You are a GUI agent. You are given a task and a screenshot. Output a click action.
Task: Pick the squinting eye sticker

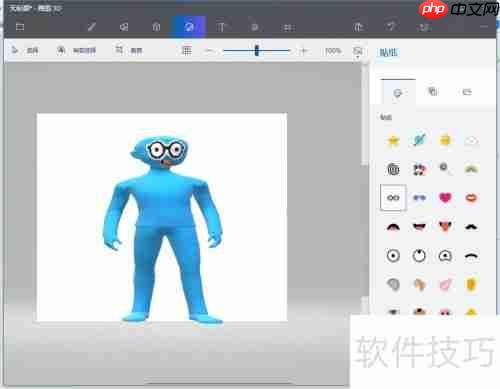tap(445, 256)
